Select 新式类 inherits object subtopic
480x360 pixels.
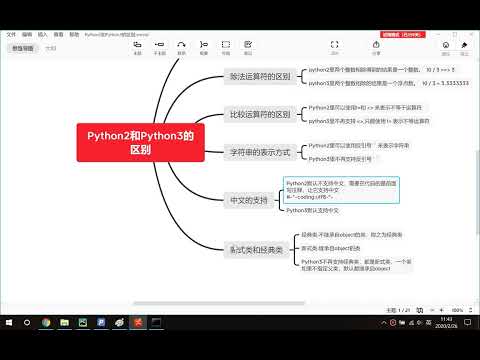pyautogui.click(x=331, y=248)
